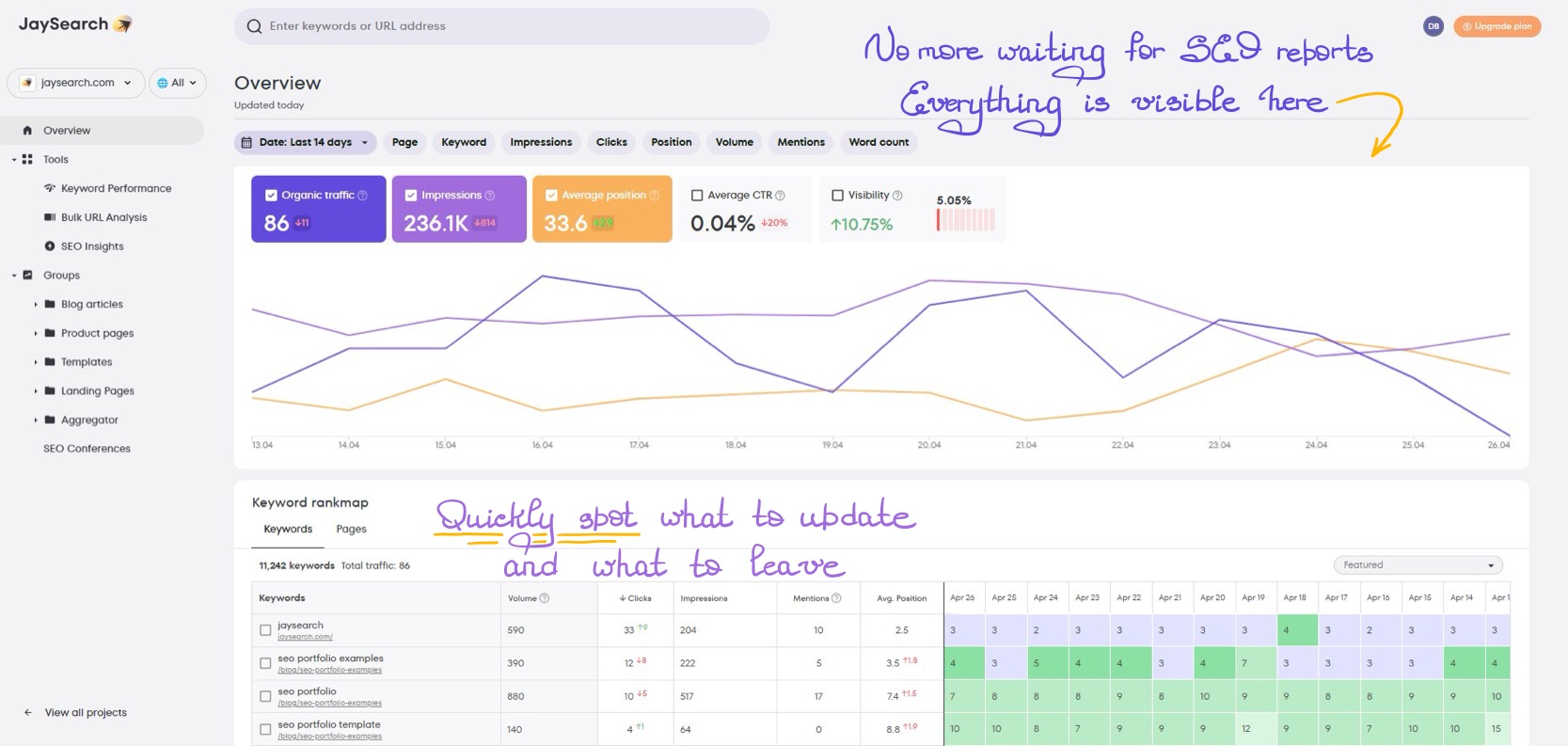Image resolution: width=1568 pixels, height=746 pixels.
Task: Click the Average CTR help icon
Action: (x=780, y=196)
